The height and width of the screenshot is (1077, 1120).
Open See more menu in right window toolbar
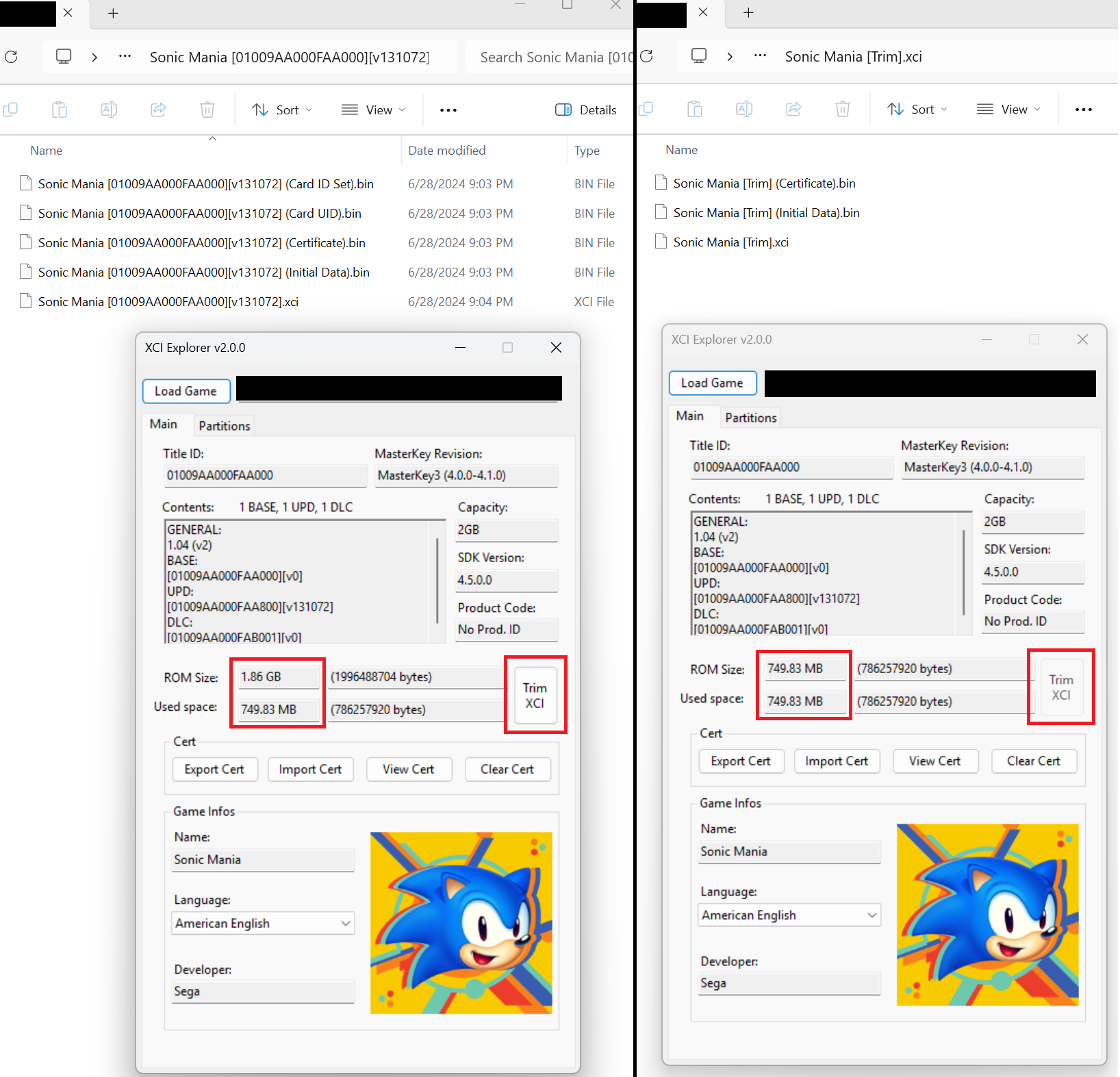[1084, 110]
